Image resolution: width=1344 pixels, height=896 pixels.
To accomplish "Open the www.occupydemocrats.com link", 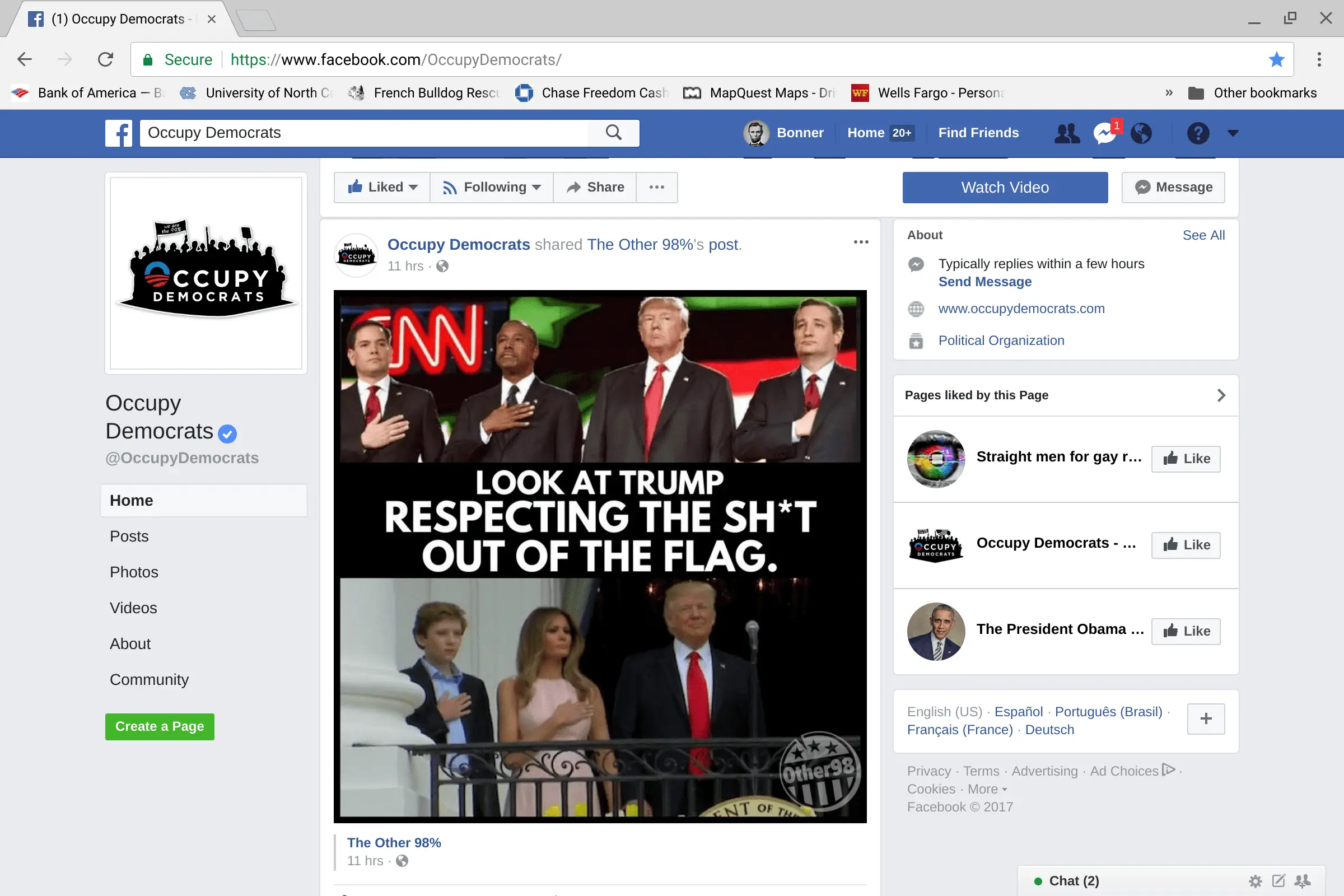I will pyautogui.click(x=1021, y=309).
